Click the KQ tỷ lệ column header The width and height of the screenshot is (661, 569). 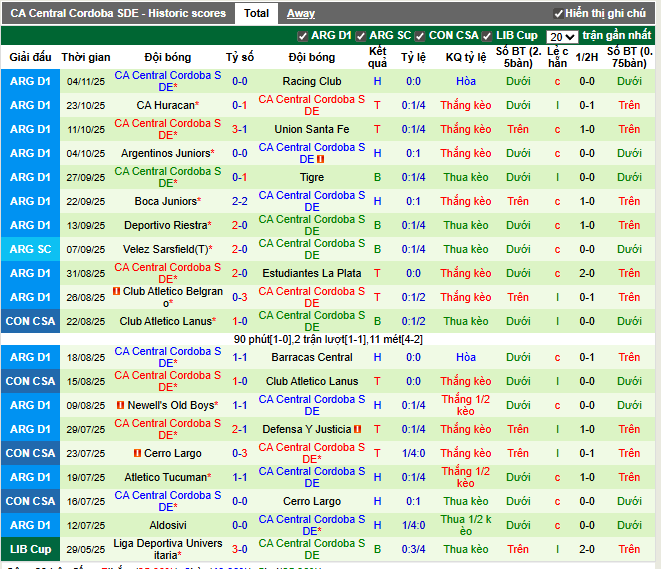click(466, 57)
